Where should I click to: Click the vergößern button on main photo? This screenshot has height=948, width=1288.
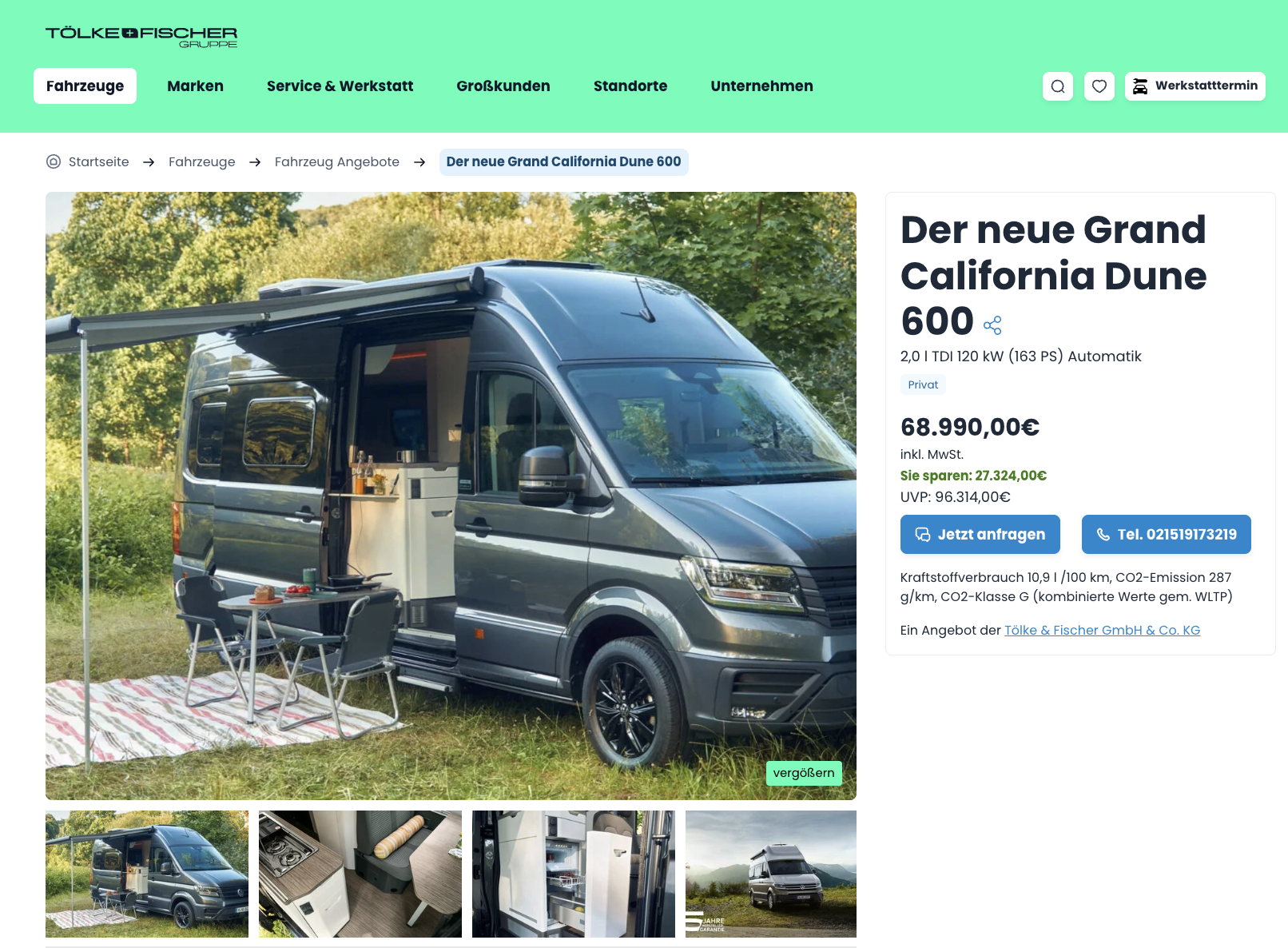[804, 773]
